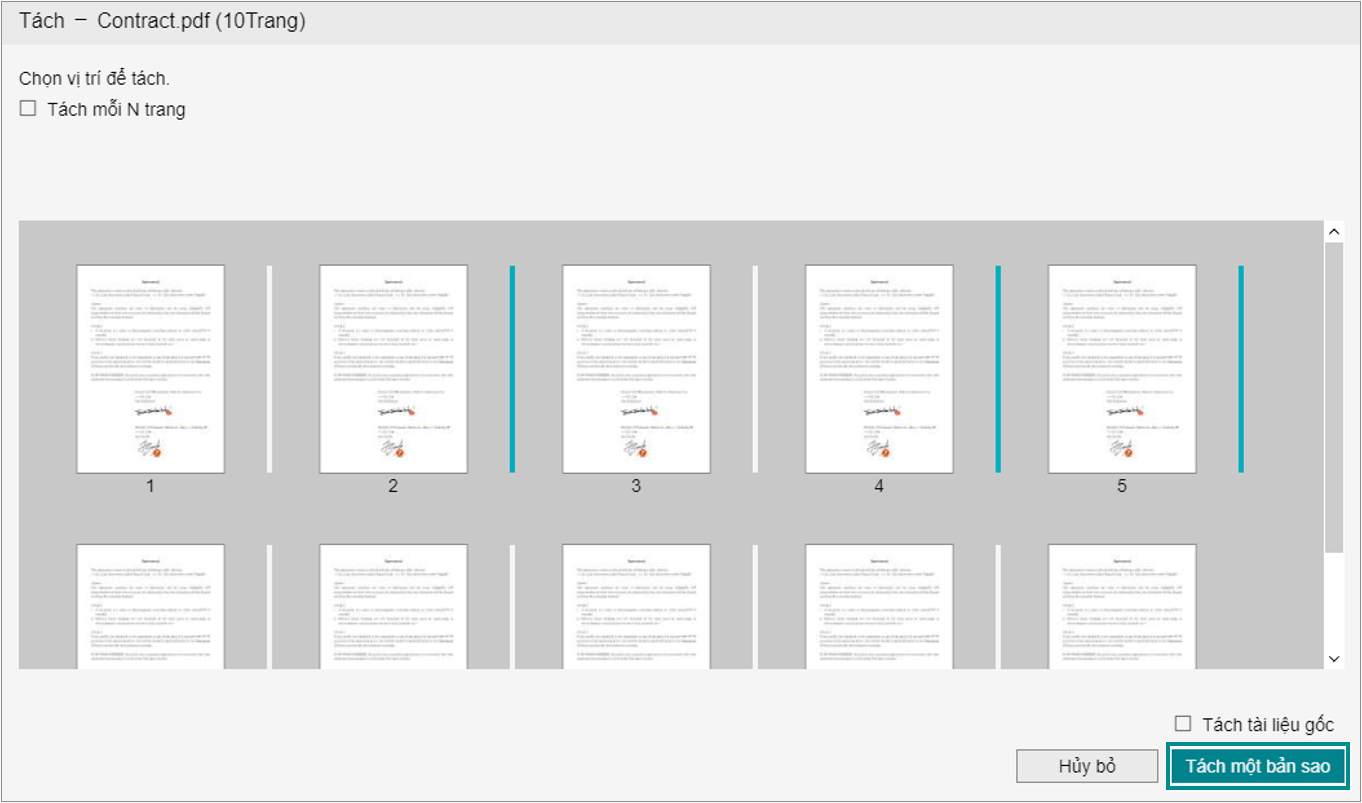Viewport: 1362px width, 803px height.
Task: Select the page 1 thumbnail
Action: pos(151,369)
